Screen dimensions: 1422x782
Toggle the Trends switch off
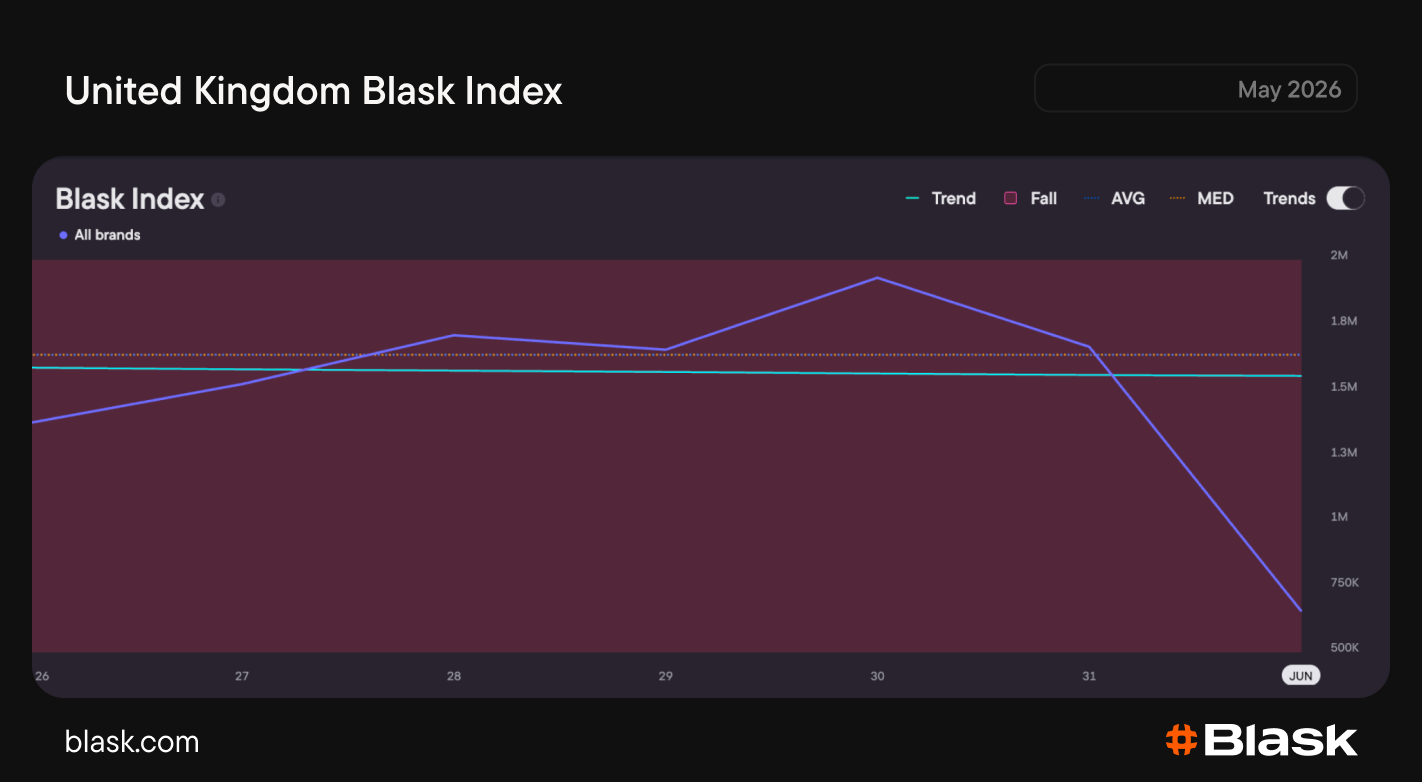pyautogui.click(x=1345, y=198)
